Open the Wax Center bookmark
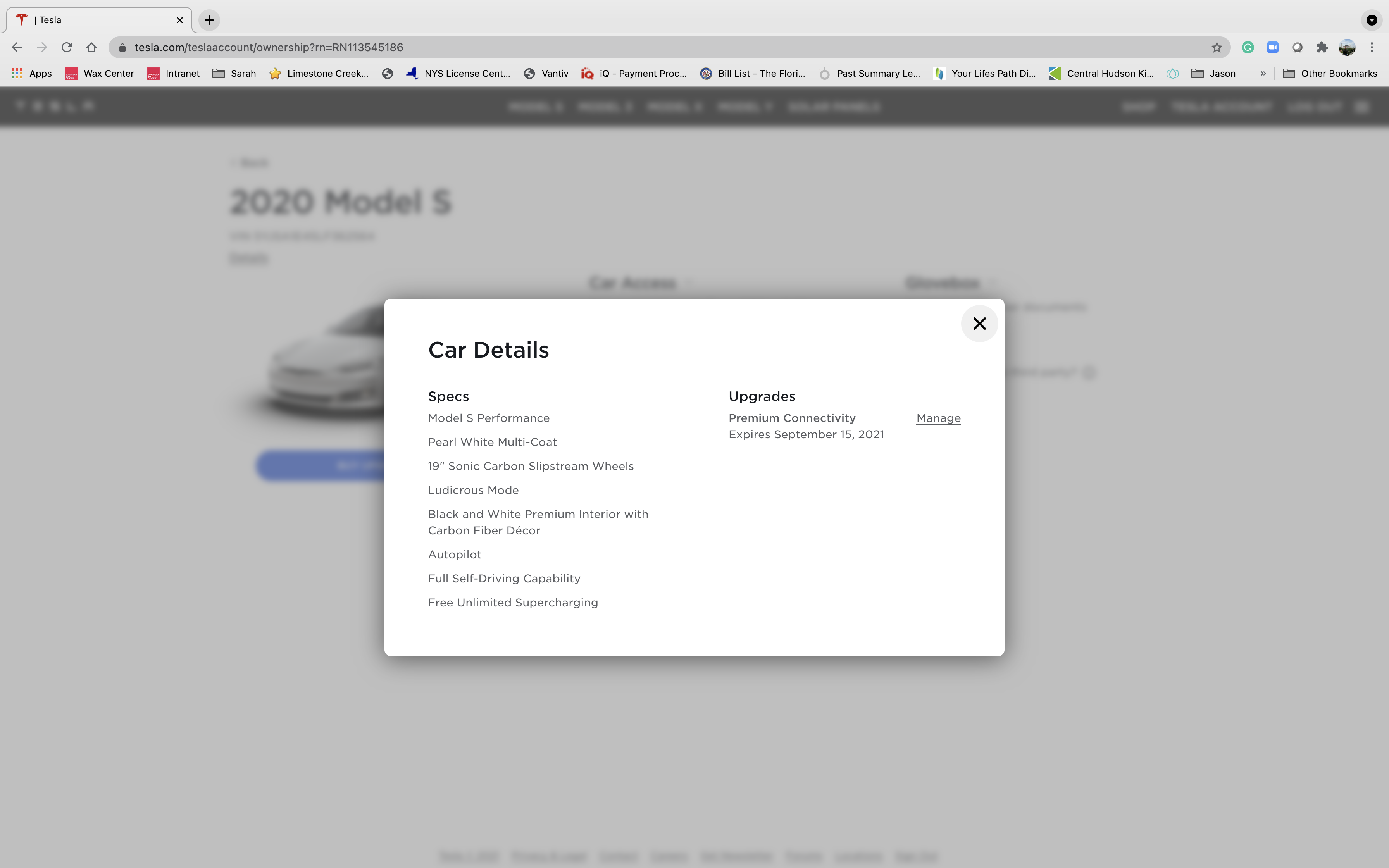The width and height of the screenshot is (1389, 868). pos(99,74)
